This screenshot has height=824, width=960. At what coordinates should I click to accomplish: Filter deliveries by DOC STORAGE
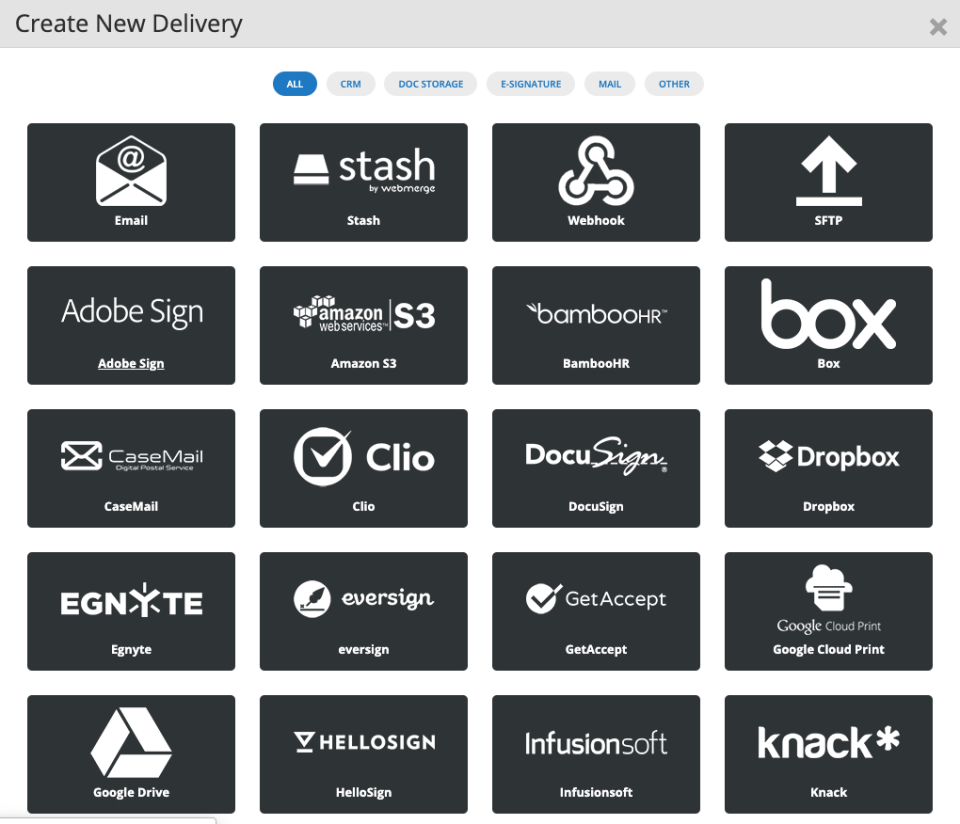[x=430, y=84]
